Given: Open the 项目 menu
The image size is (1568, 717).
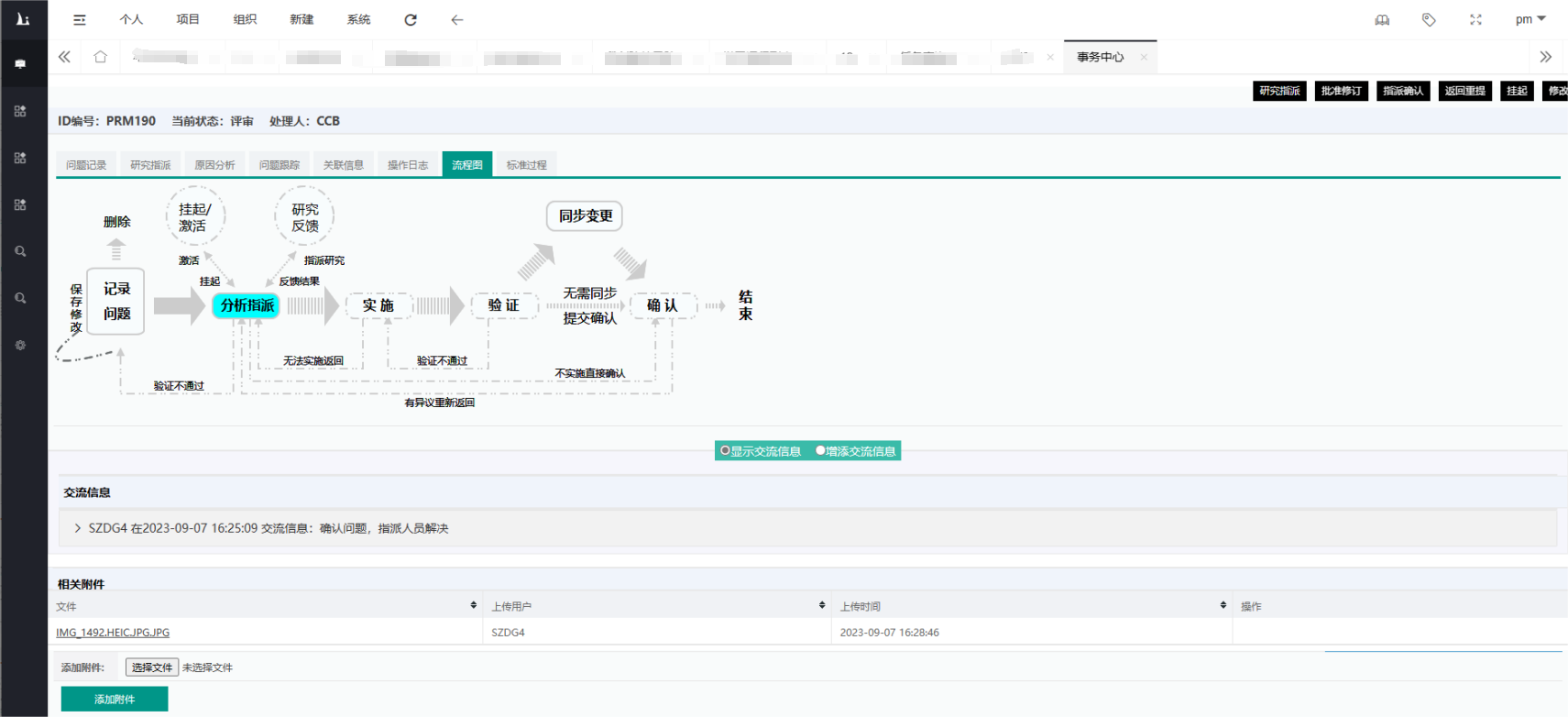Looking at the screenshot, I should 188,19.
